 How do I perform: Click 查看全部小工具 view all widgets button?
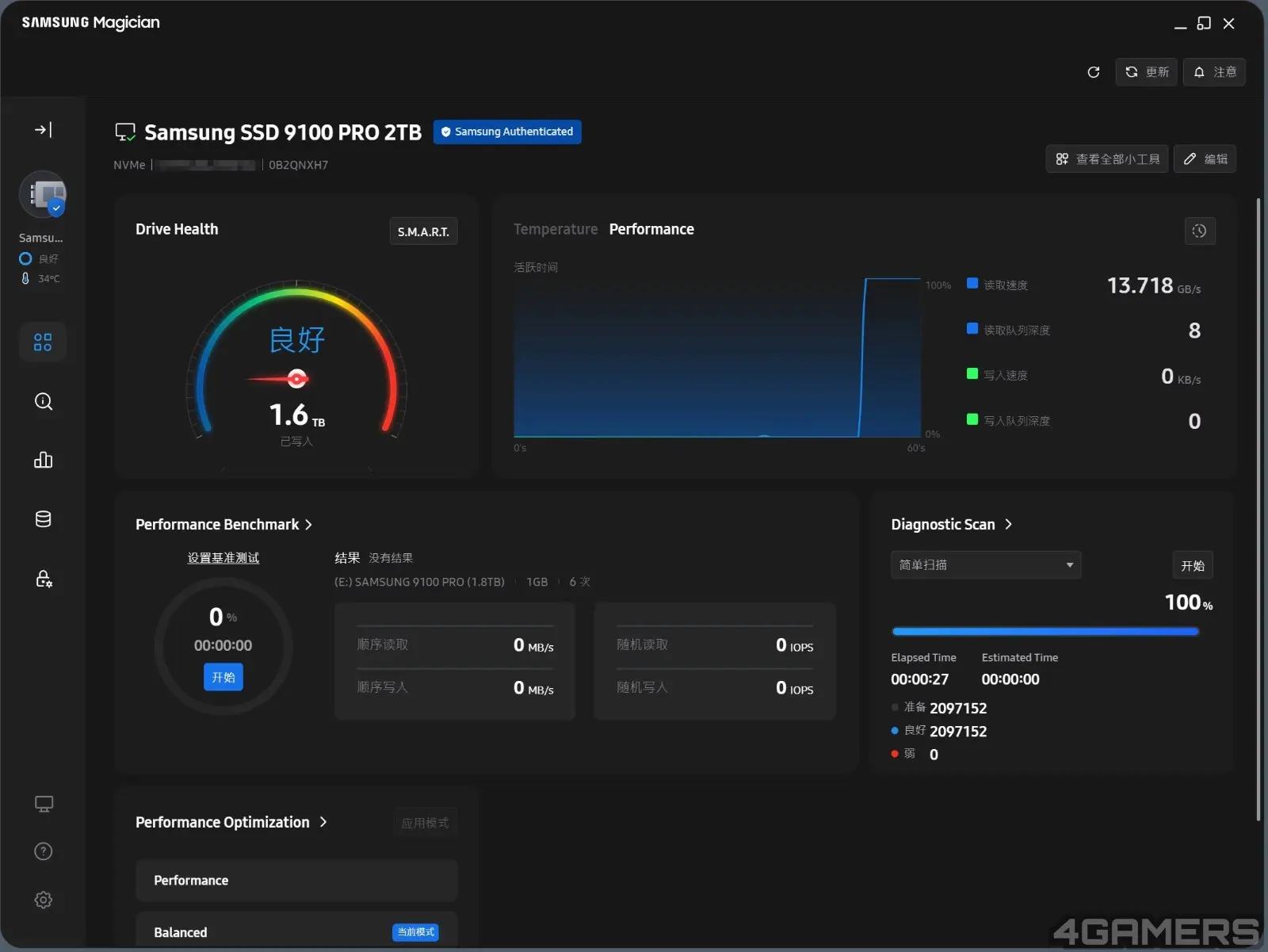click(x=1107, y=159)
